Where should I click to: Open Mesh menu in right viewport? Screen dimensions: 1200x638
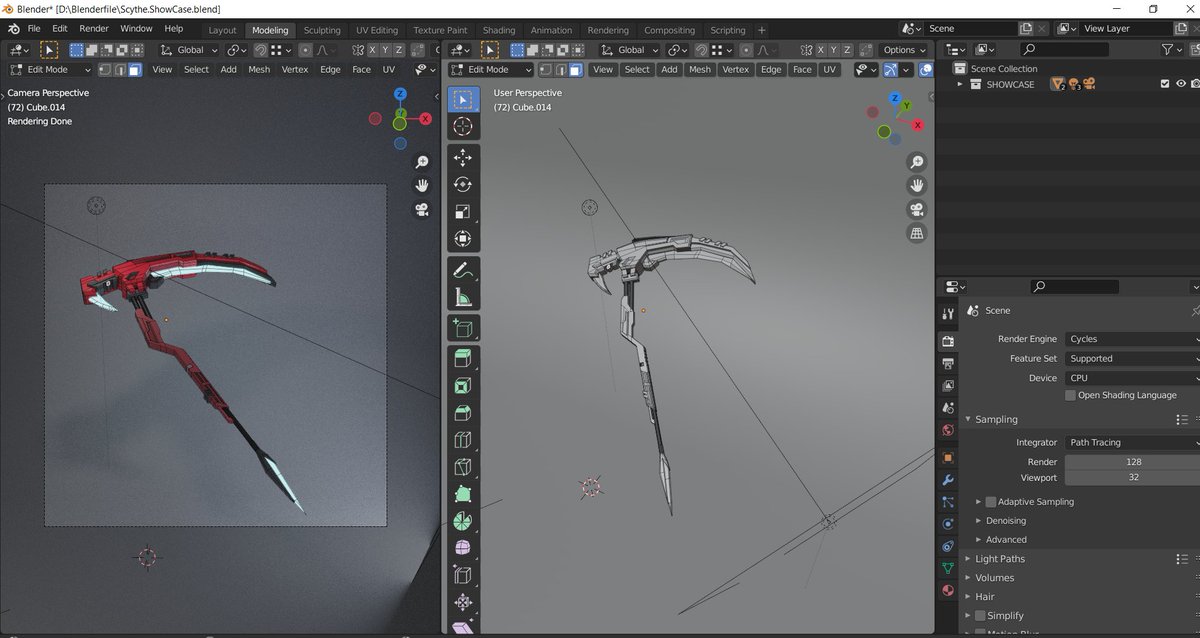(x=700, y=70)
